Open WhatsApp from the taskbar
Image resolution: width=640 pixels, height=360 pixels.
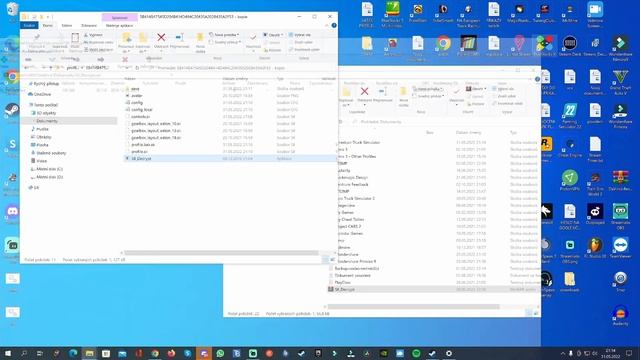point(220,353)
